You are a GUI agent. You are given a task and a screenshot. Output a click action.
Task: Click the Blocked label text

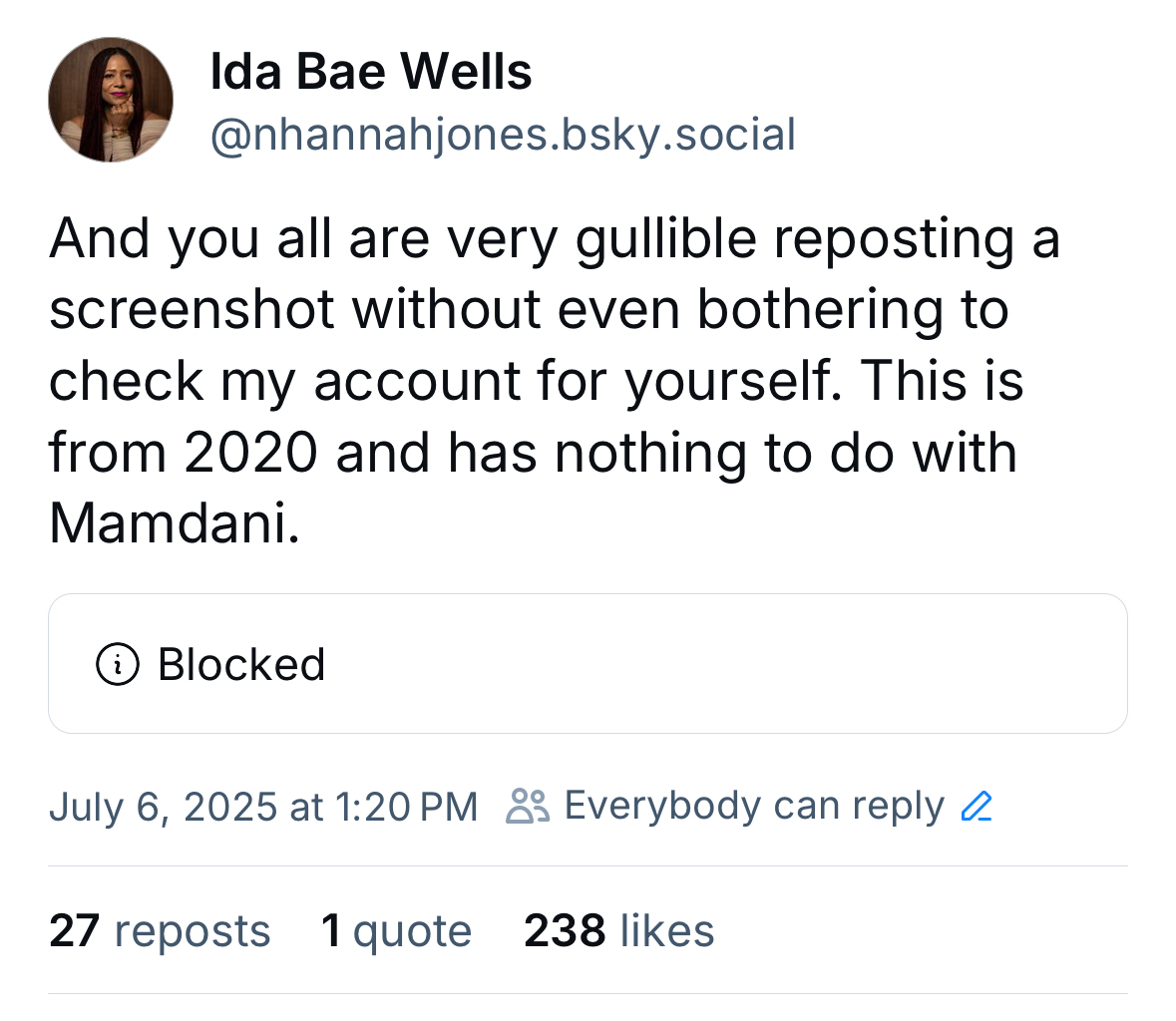[241, 664]
